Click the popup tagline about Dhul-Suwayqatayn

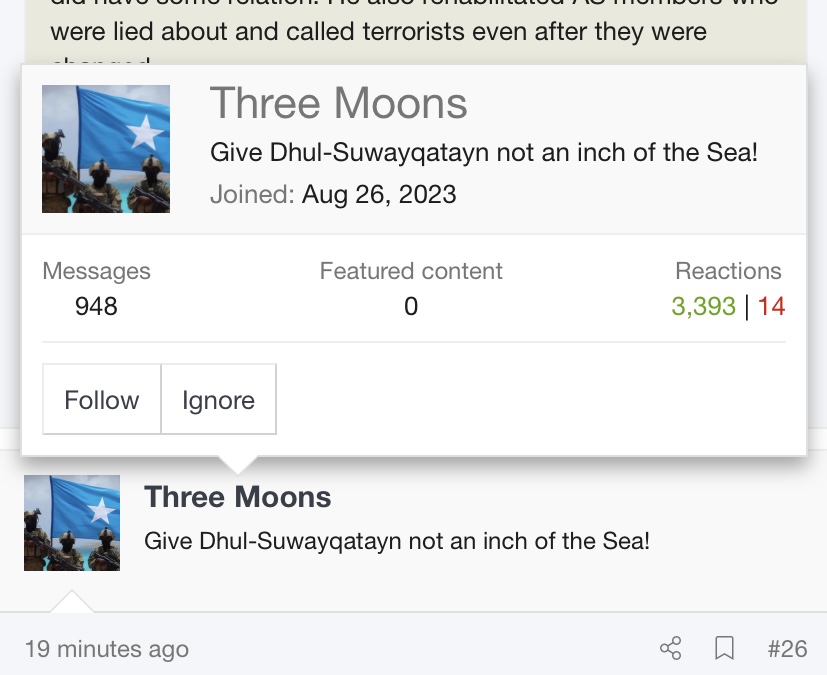coord(484,152)
